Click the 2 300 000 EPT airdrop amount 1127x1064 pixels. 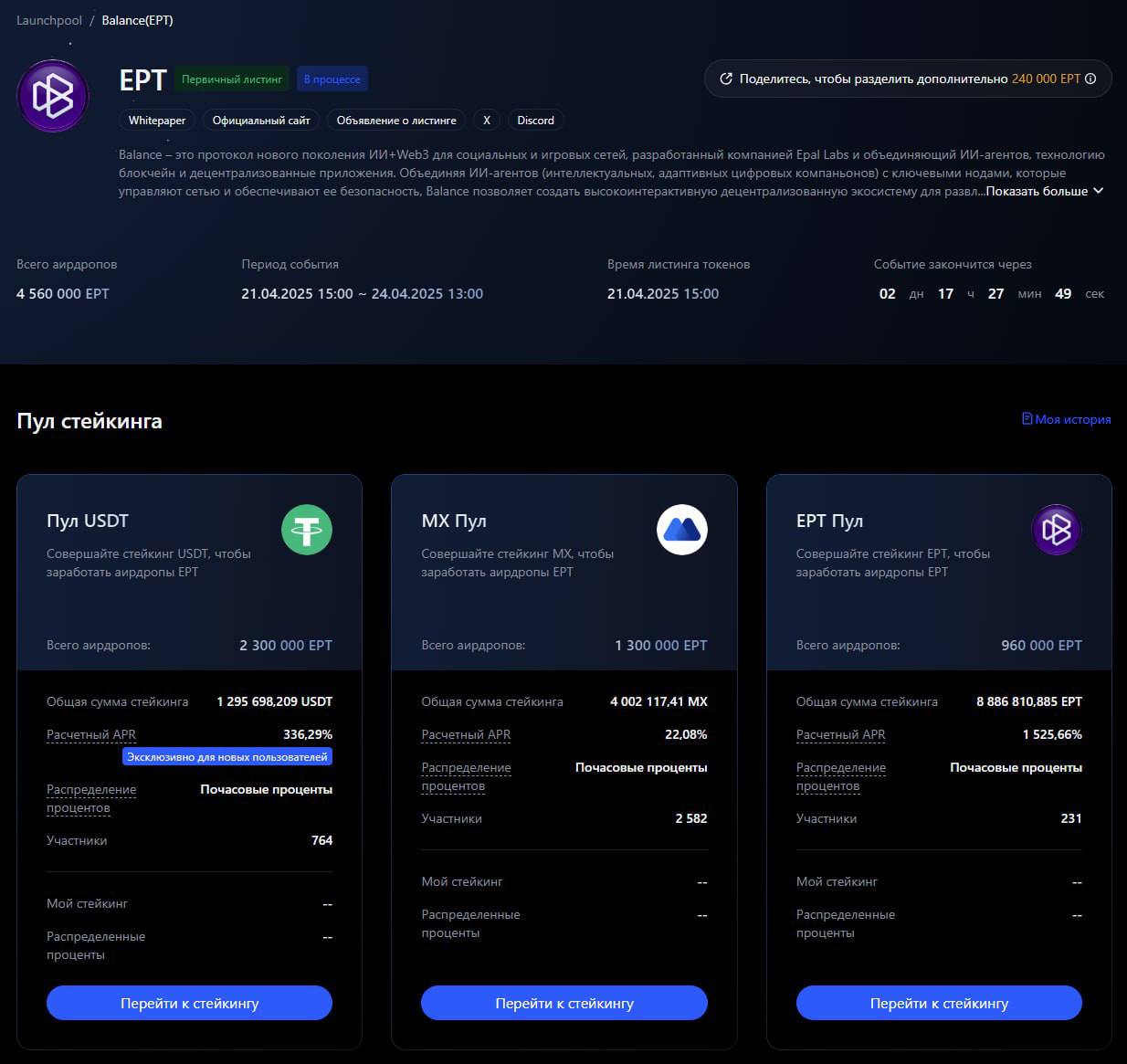[x=286, y=645]
